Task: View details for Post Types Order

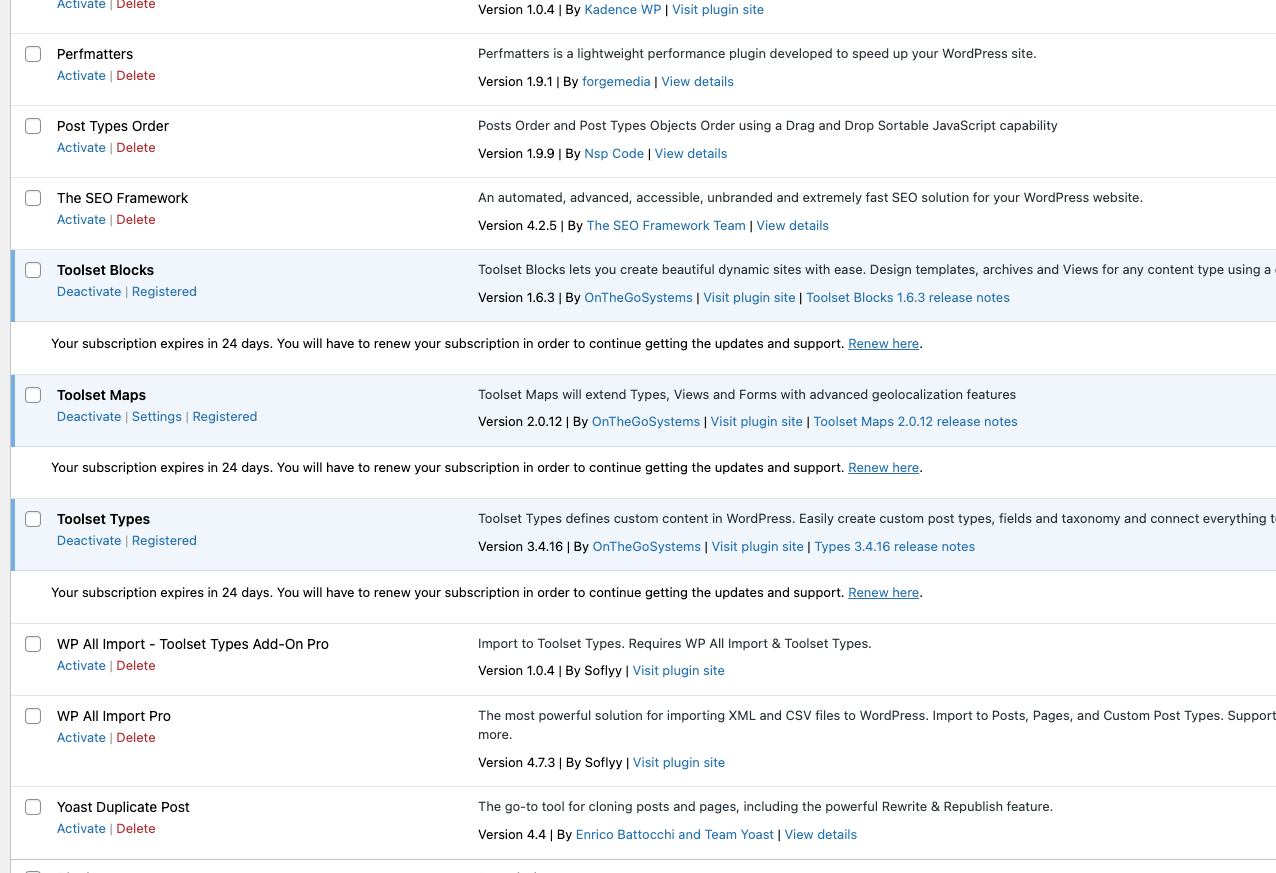Action: (691, 154)
